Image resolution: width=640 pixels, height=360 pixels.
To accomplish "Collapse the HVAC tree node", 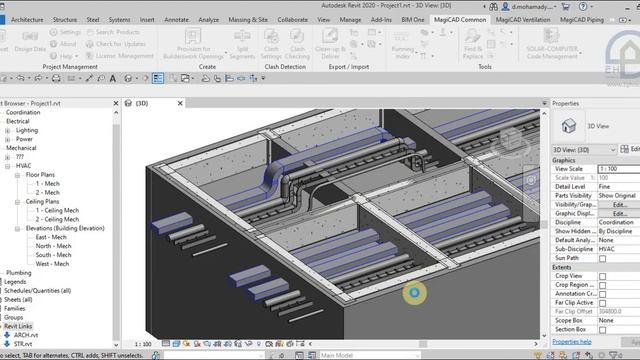I will coord(7,166).
